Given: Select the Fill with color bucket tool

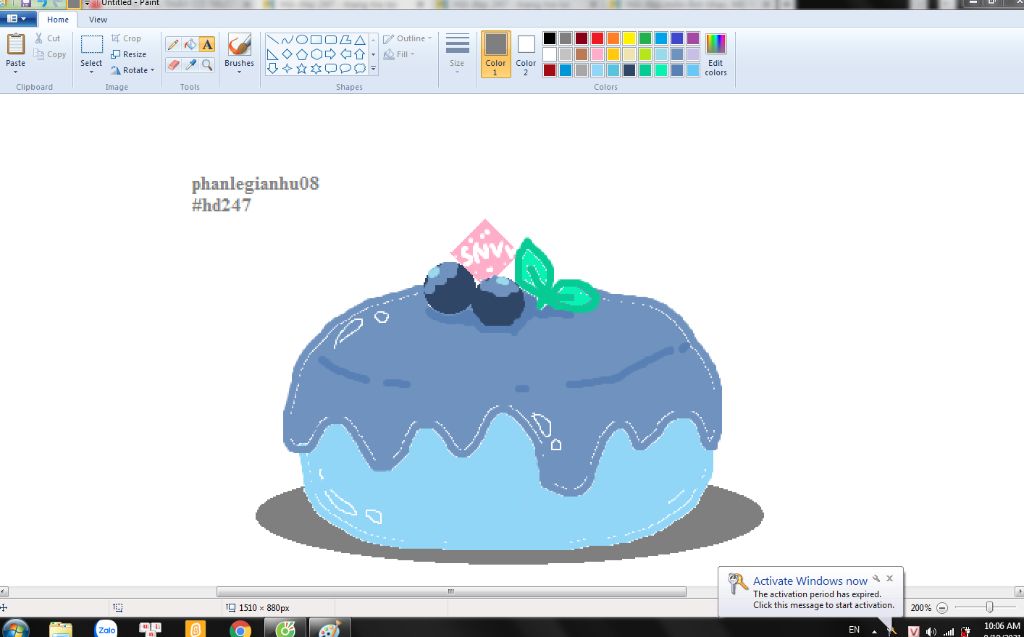Looking at the screenshot, I should [x=190, y=44].
